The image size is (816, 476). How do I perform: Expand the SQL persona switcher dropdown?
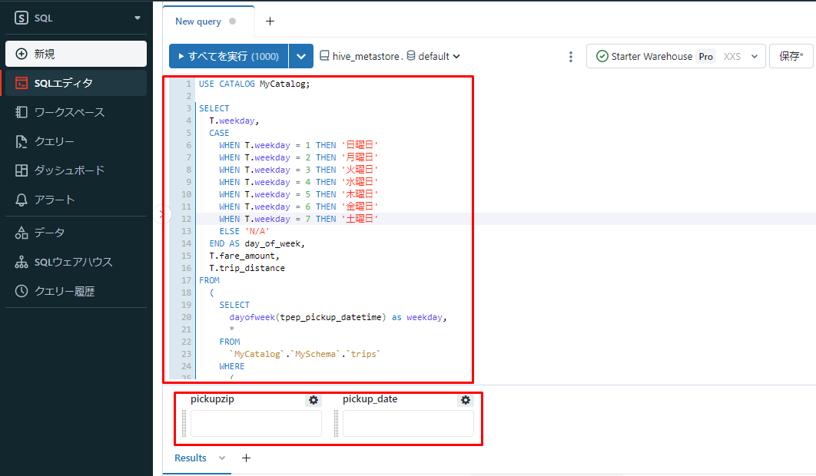[137, 18]
